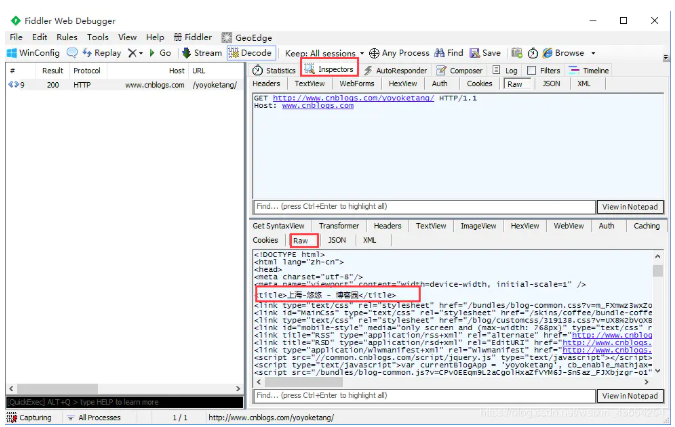Viewport: 675px width, 427px height.
Task: Switch to the Filters tab
Action: (x=544, y=70)
